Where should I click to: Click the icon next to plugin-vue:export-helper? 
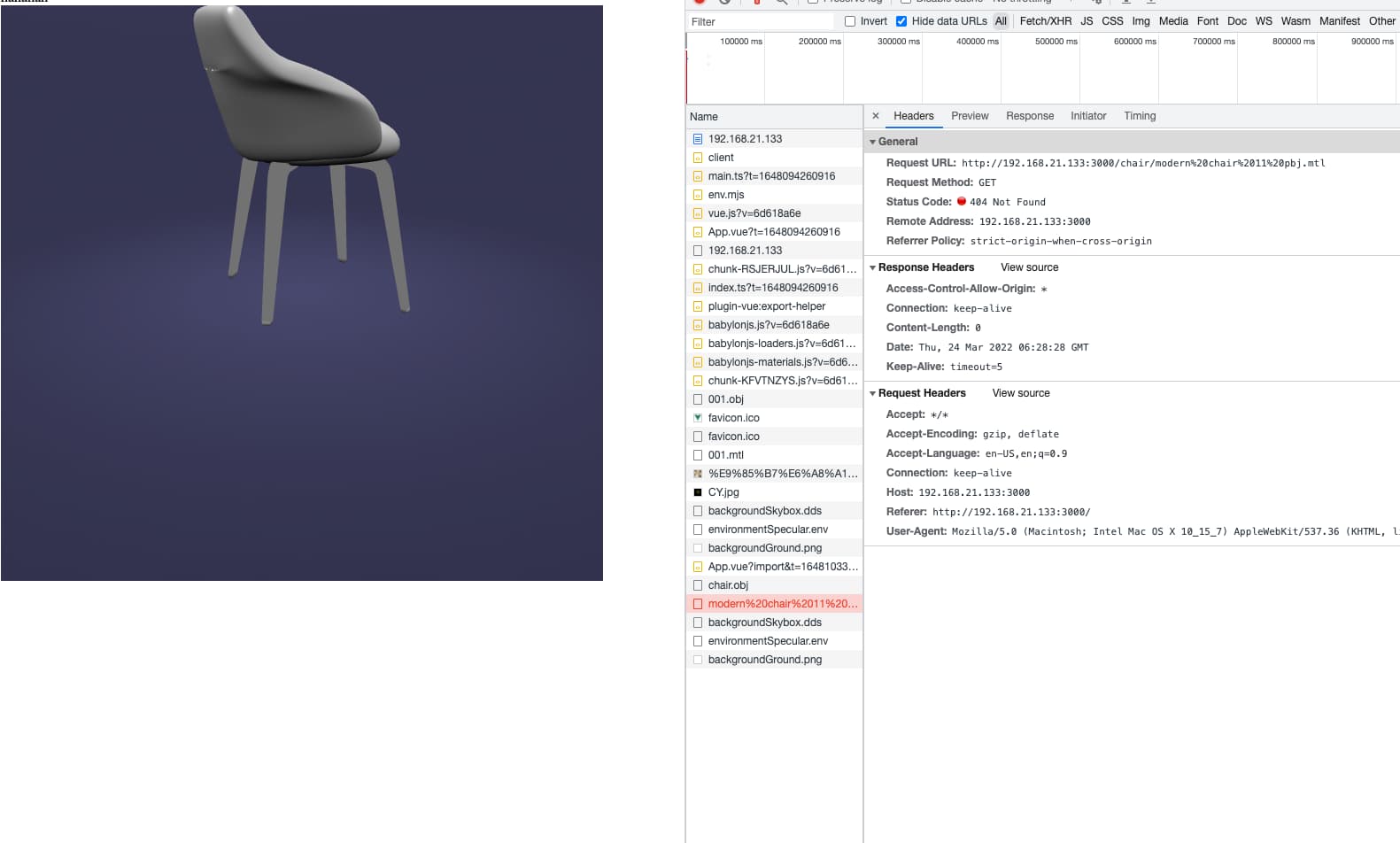point(698,306)
